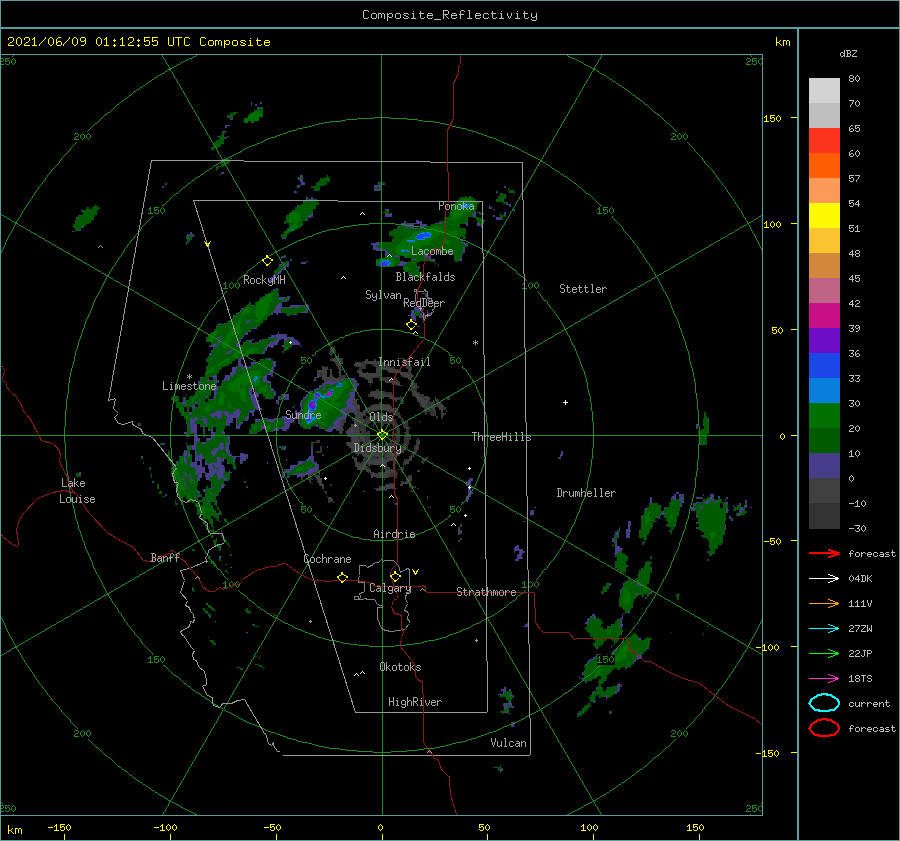900x841 pixels.
Task: Click the Ponoka city label
Action: coord(456,206)
